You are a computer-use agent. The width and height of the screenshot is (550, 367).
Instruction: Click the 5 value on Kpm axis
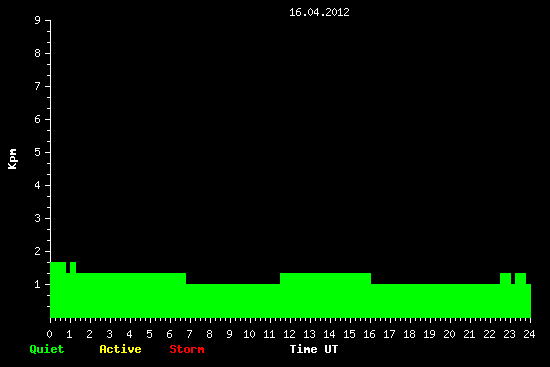coord(38,152)
